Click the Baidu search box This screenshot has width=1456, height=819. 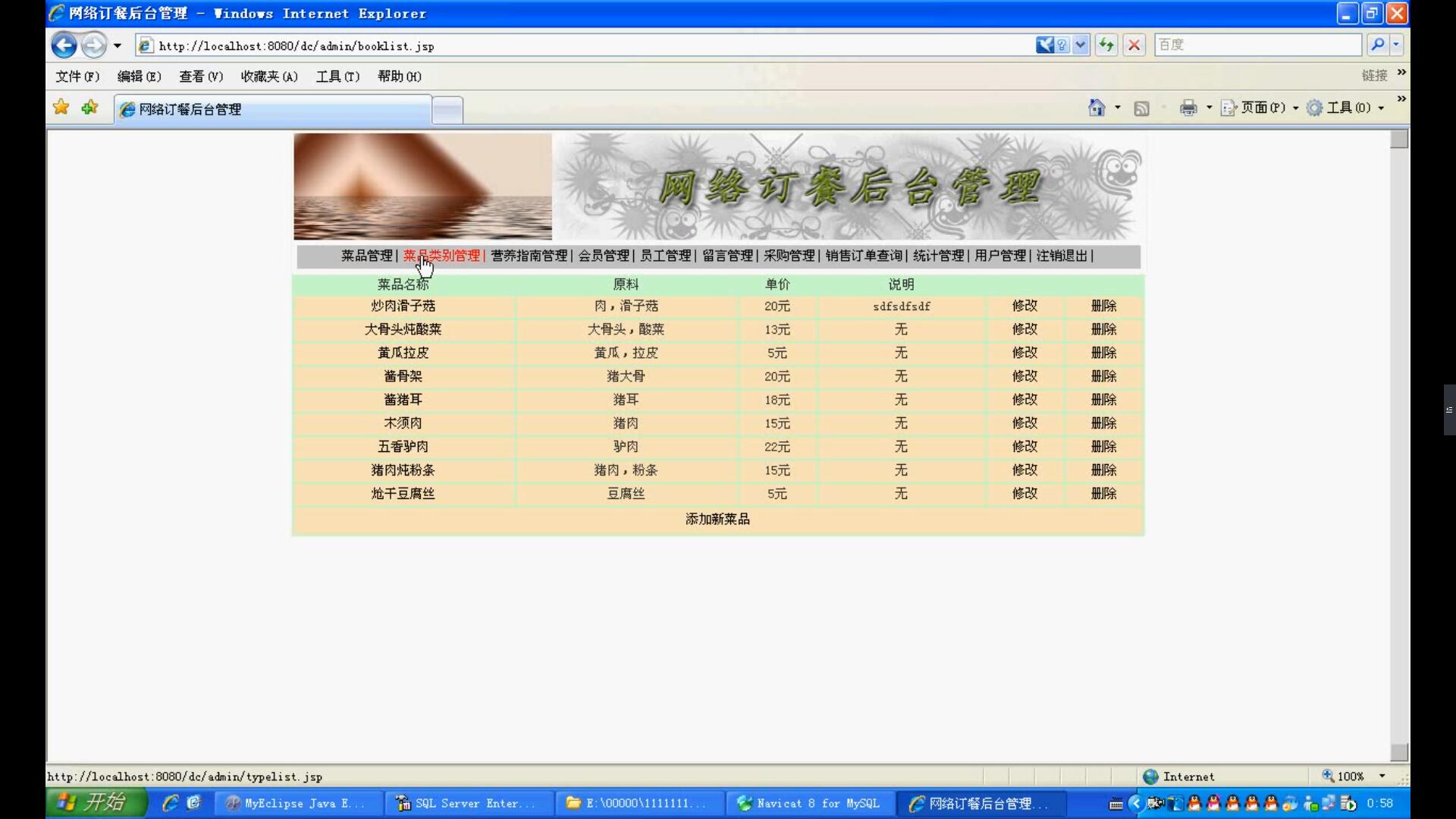1258,45
